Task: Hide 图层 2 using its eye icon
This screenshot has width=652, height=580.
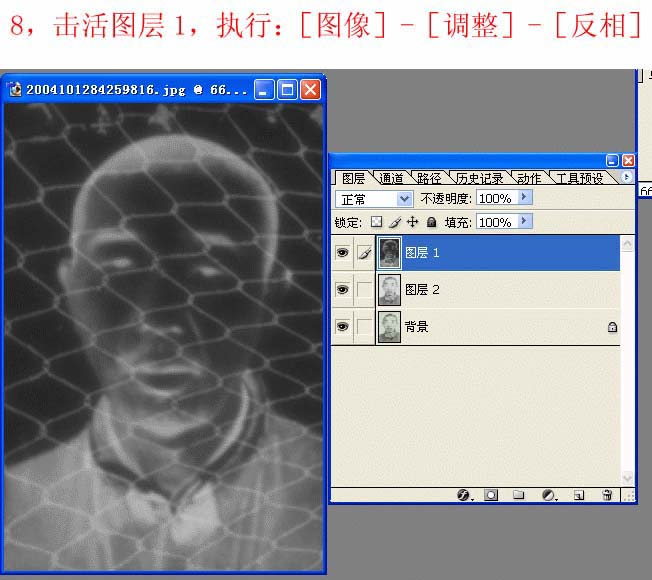Action: click(x=342, y=290)
